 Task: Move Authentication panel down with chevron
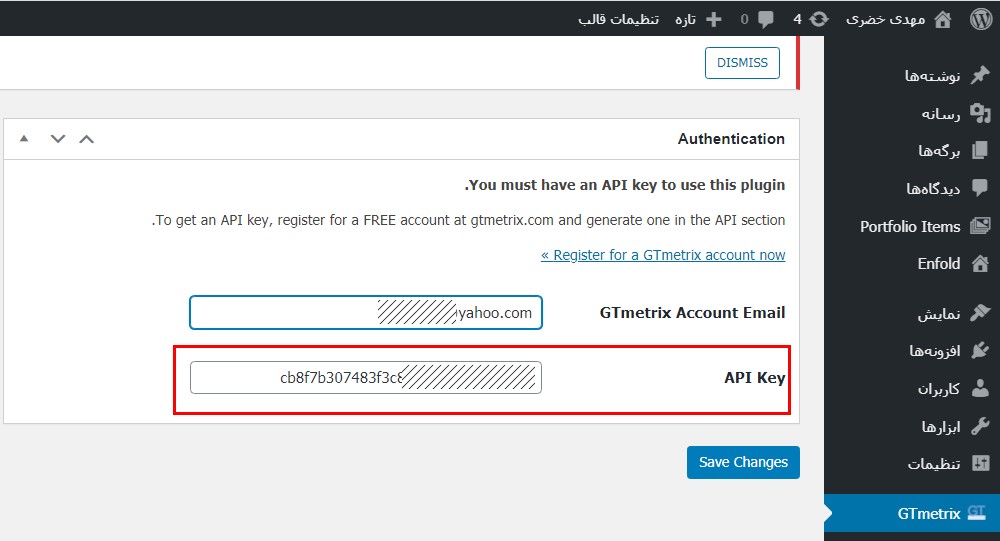[x=58, y=139]
